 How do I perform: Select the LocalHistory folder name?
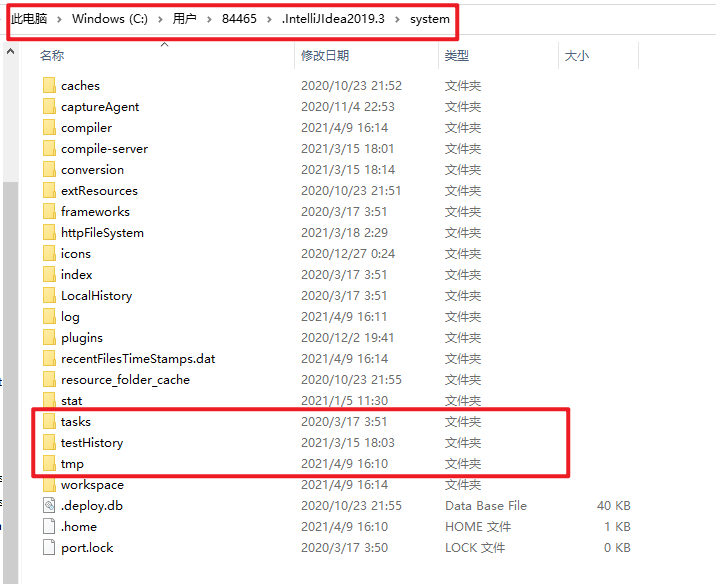coord(96,296)
